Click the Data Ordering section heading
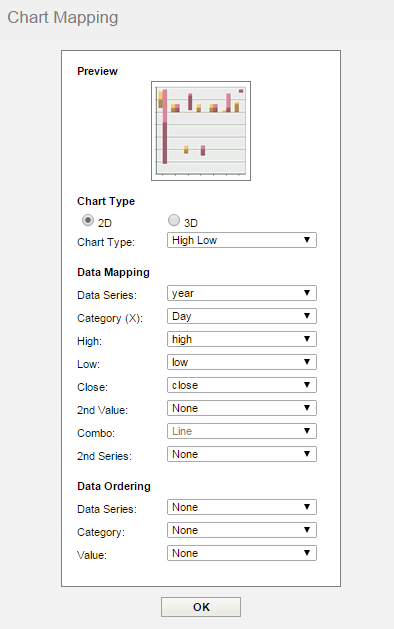 [114, 486]
